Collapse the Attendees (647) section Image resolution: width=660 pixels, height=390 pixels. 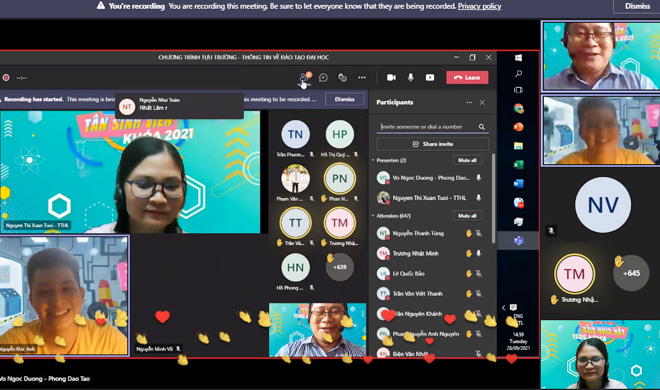point(373,216)
